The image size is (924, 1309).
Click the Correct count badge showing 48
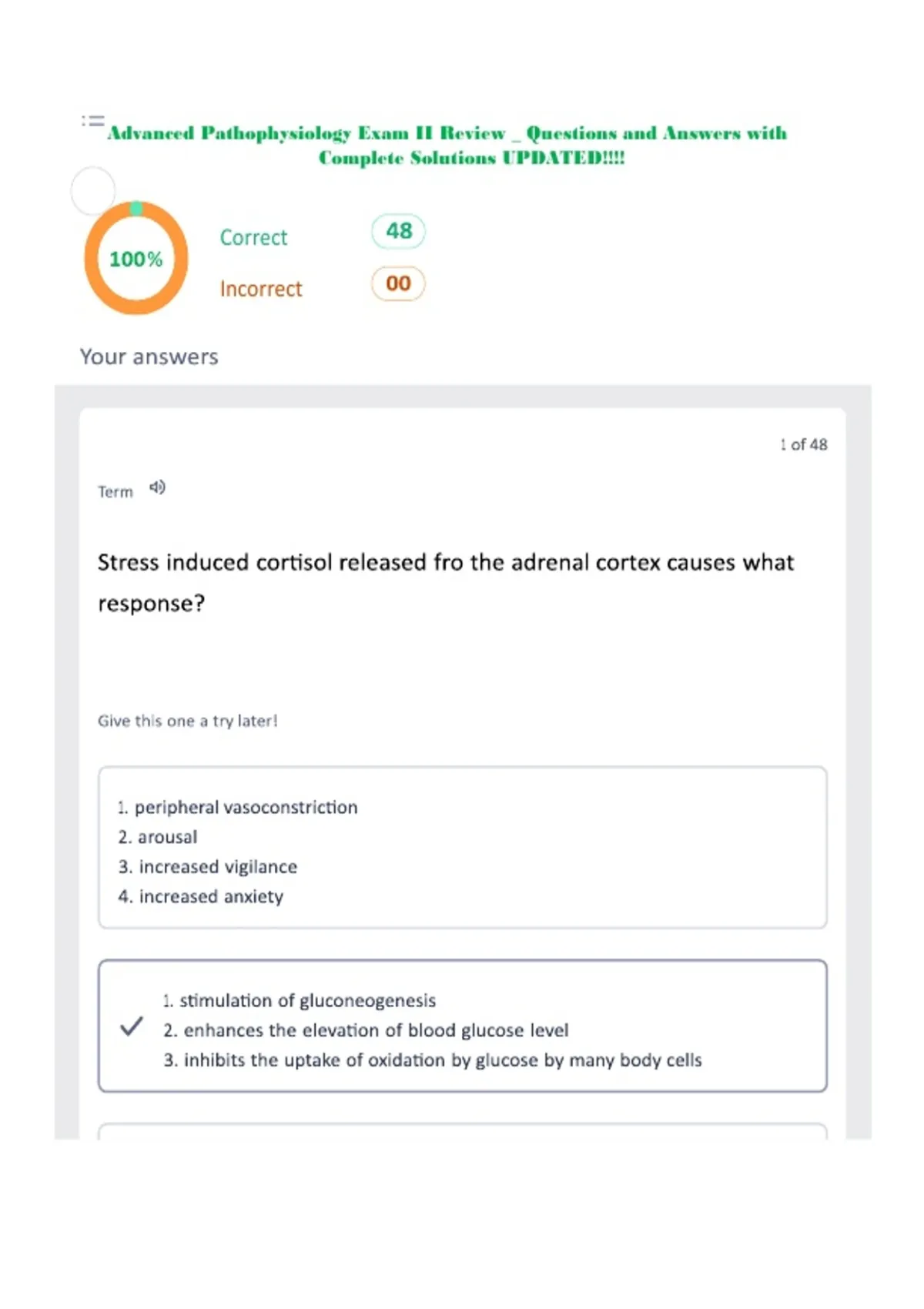click(398, 231)
